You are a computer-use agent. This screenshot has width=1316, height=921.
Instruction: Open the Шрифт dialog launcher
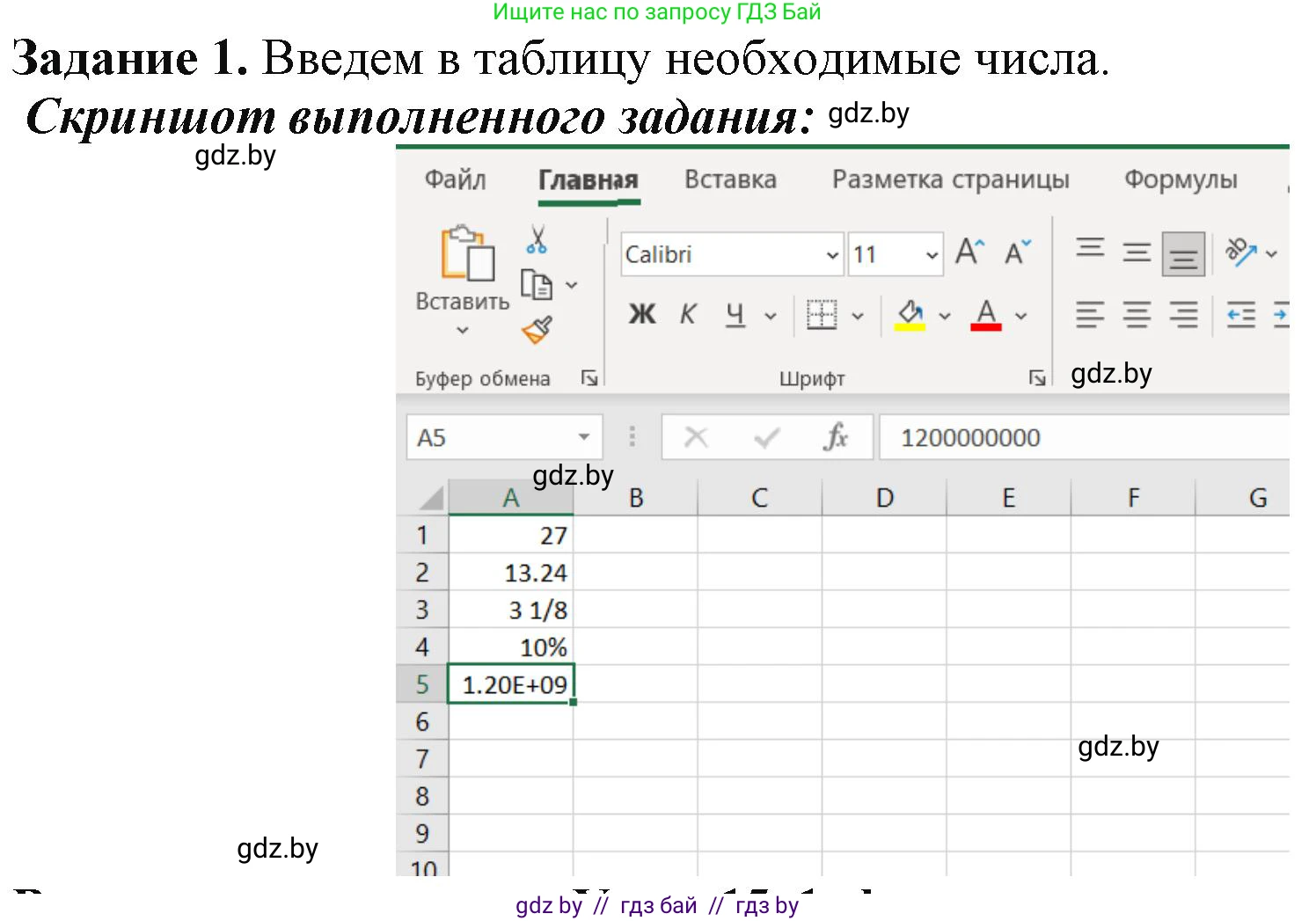click(1039, 376)
